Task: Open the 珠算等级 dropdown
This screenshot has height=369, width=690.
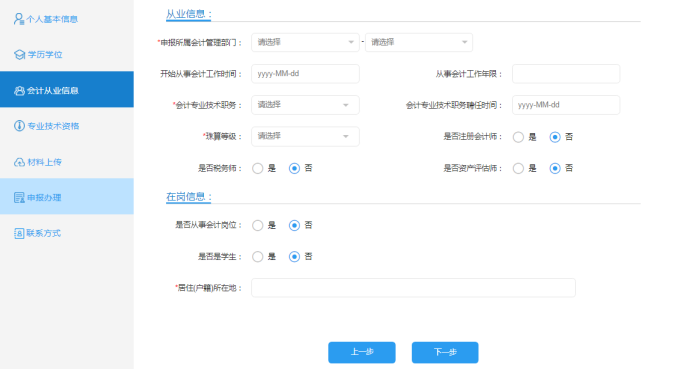Action: pyautogui.click(x=305, y=136)
